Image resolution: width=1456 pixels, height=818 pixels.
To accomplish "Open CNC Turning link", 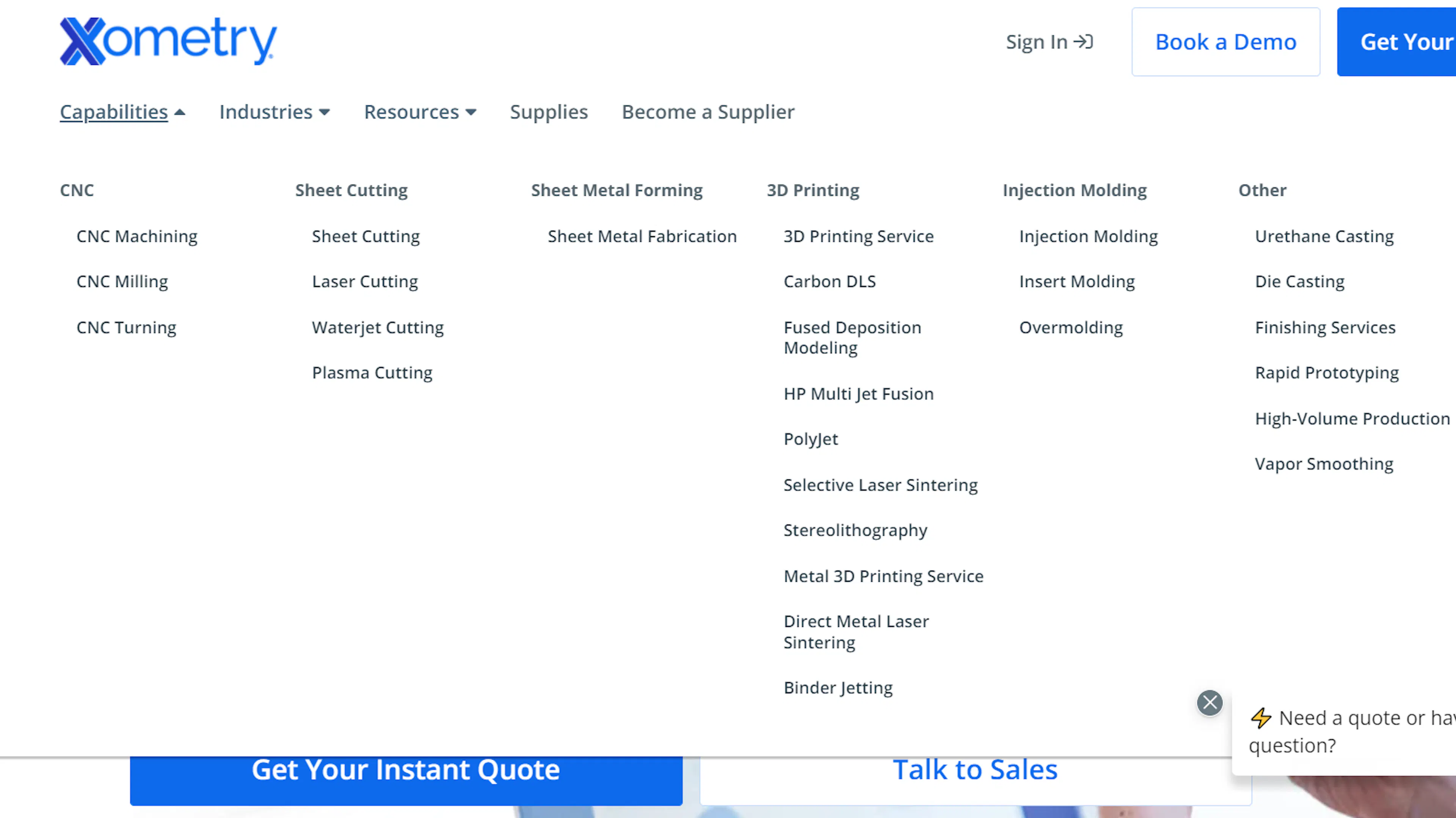I will pyautogui.click(x=126, y=327).
